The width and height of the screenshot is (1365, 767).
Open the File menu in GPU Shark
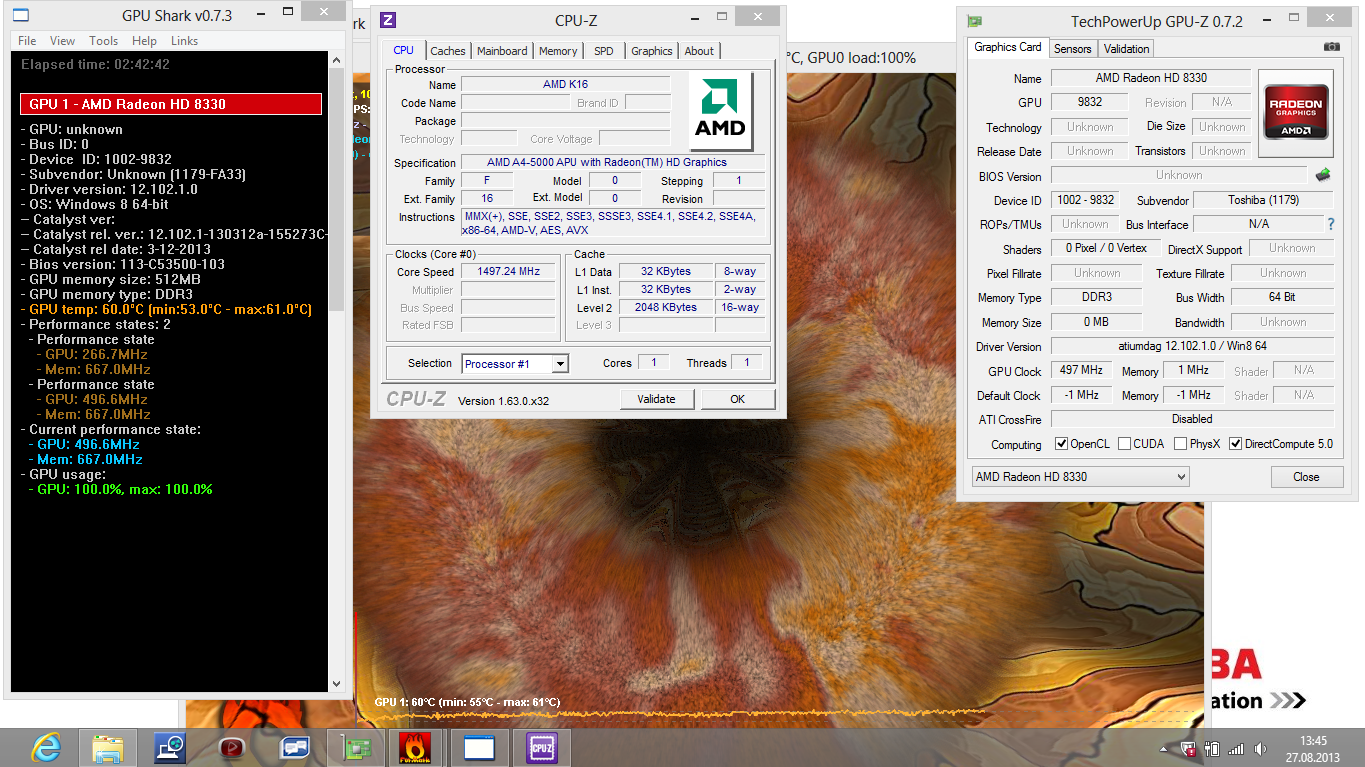tap(27, 41)
